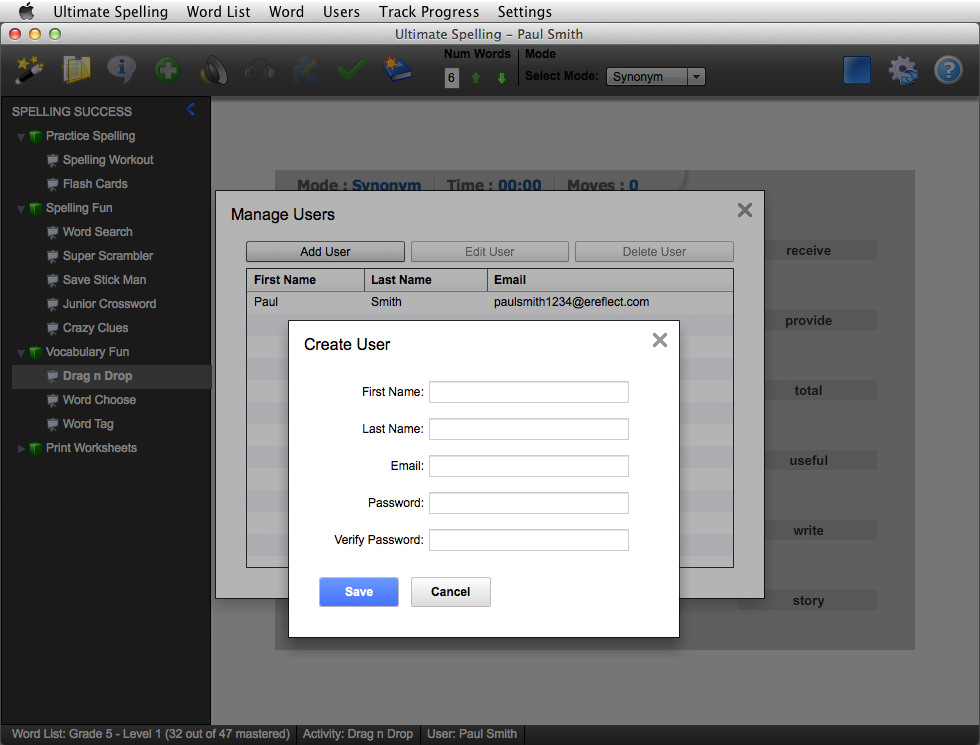Click the yellow folder word list icon
Viewport: 980px width, 745px height.
pyautogui.click(x=76, y=70)
